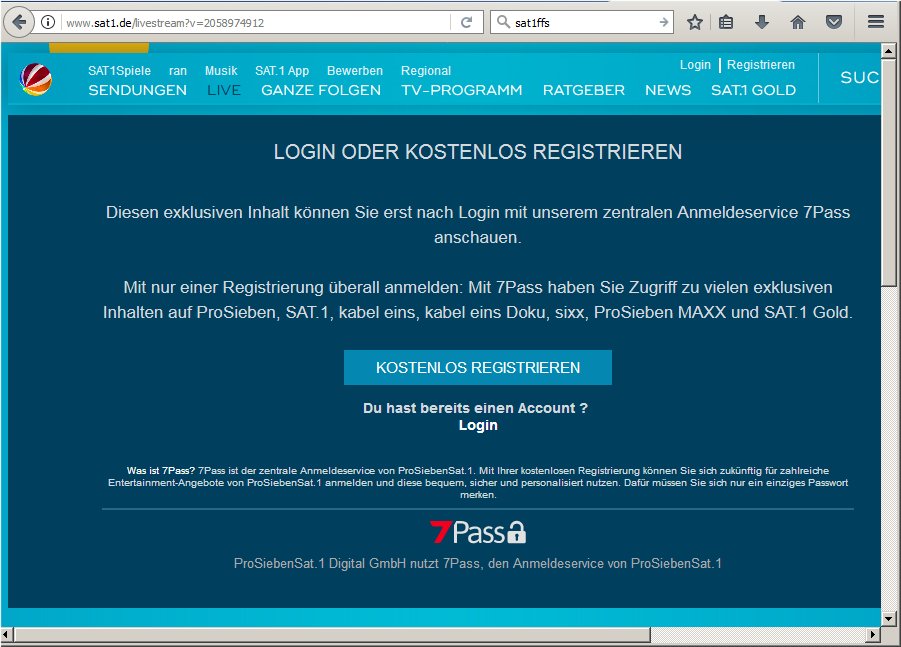Open the hamburger browser menu
The width and height of the screenshot is (901, 647).
876,22
